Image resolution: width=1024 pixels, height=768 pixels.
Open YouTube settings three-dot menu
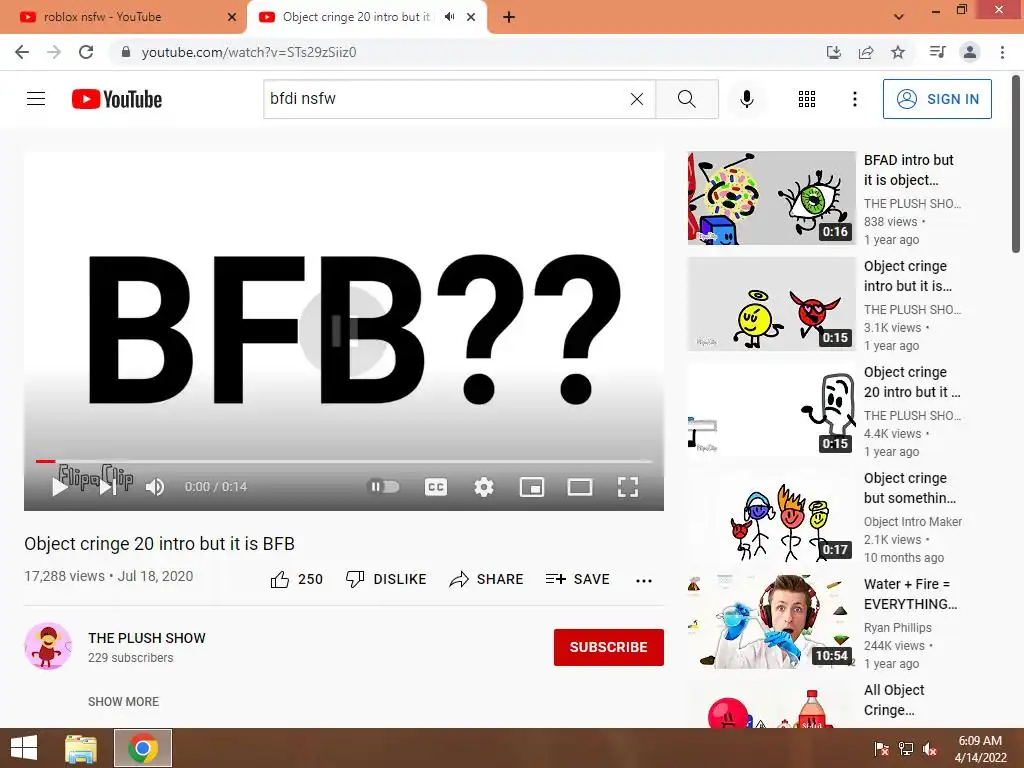854,99
